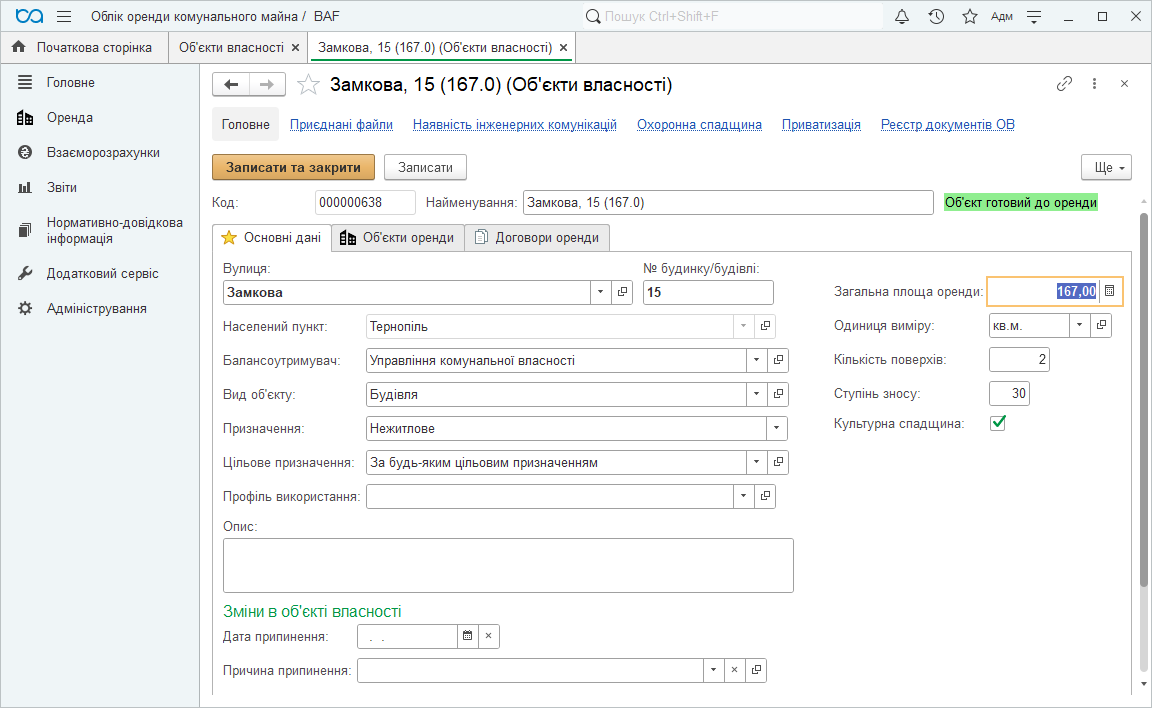Open the Охоронна спадщина link

pyautogui.click(x=699, y=125)
